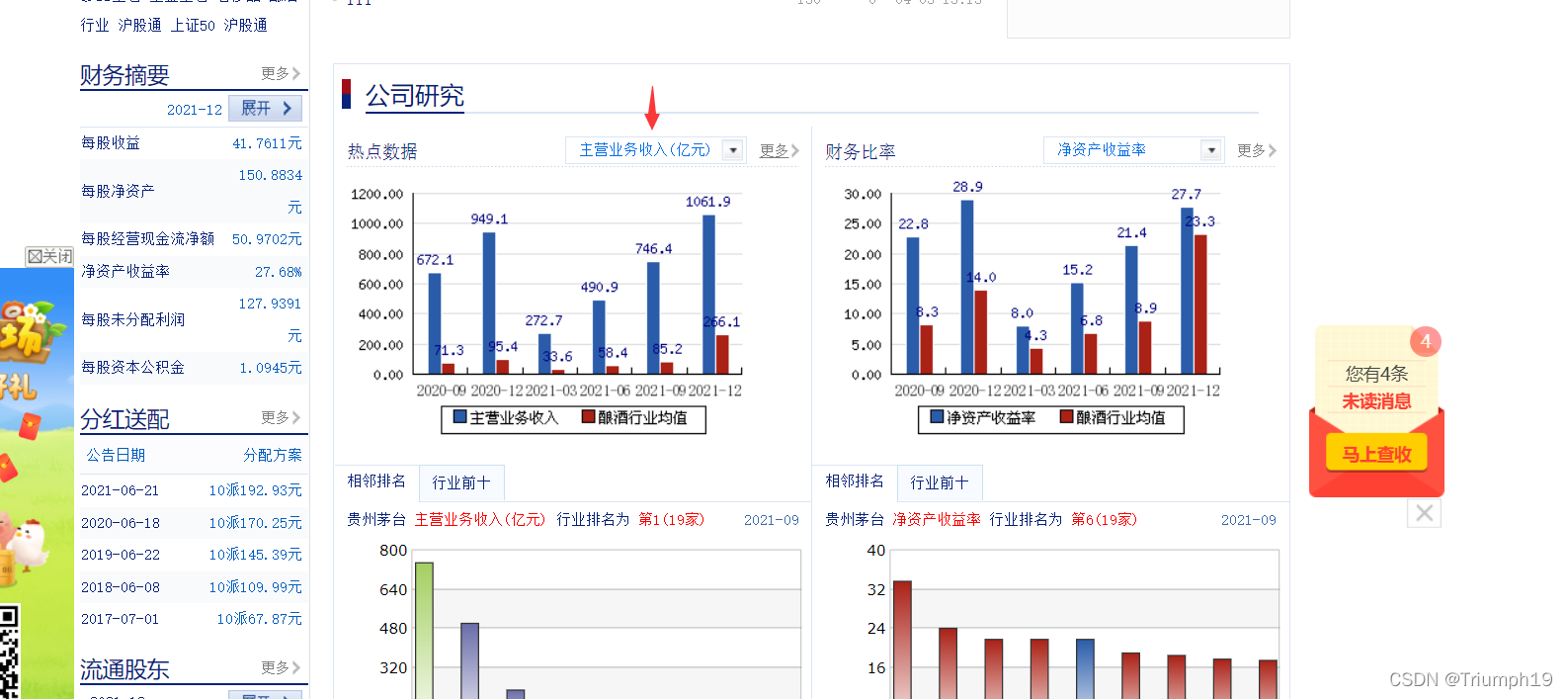This screenshot has width=1568, height=699.
Task: Click 10派170.25元 dividend entry
Action: (x=255, y=523)
